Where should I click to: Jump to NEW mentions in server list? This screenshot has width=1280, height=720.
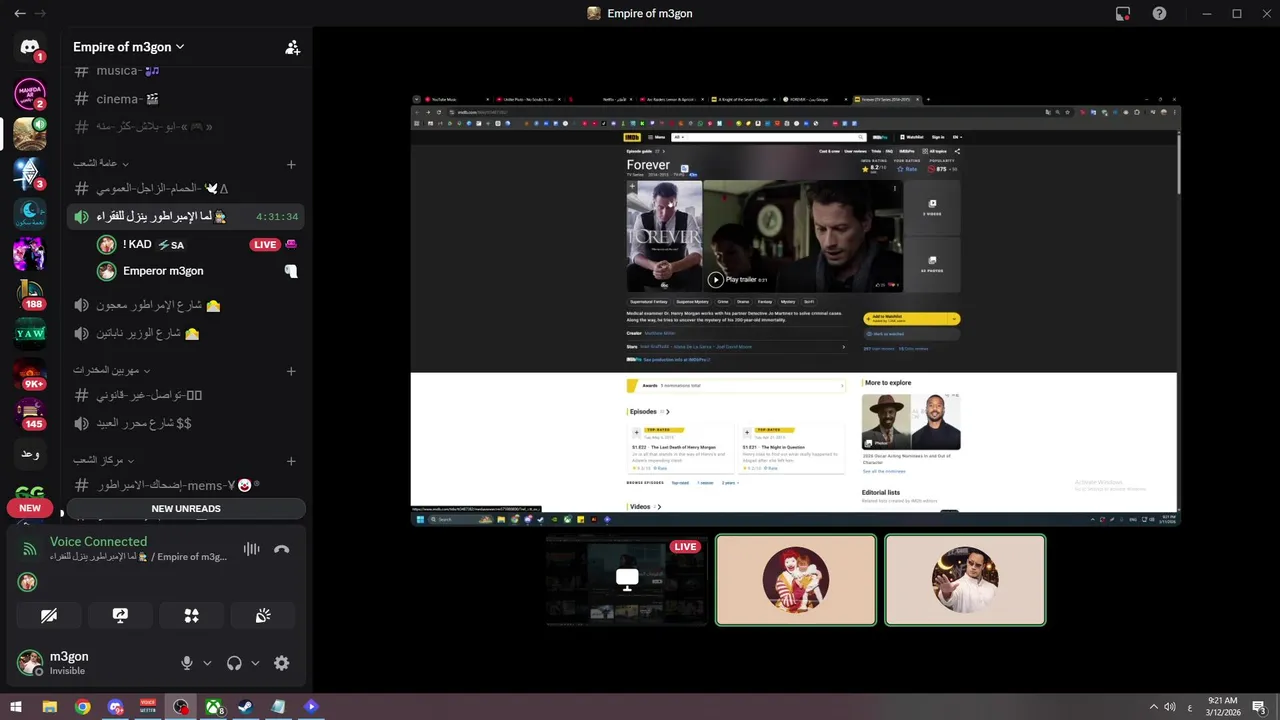coord(30,508)
